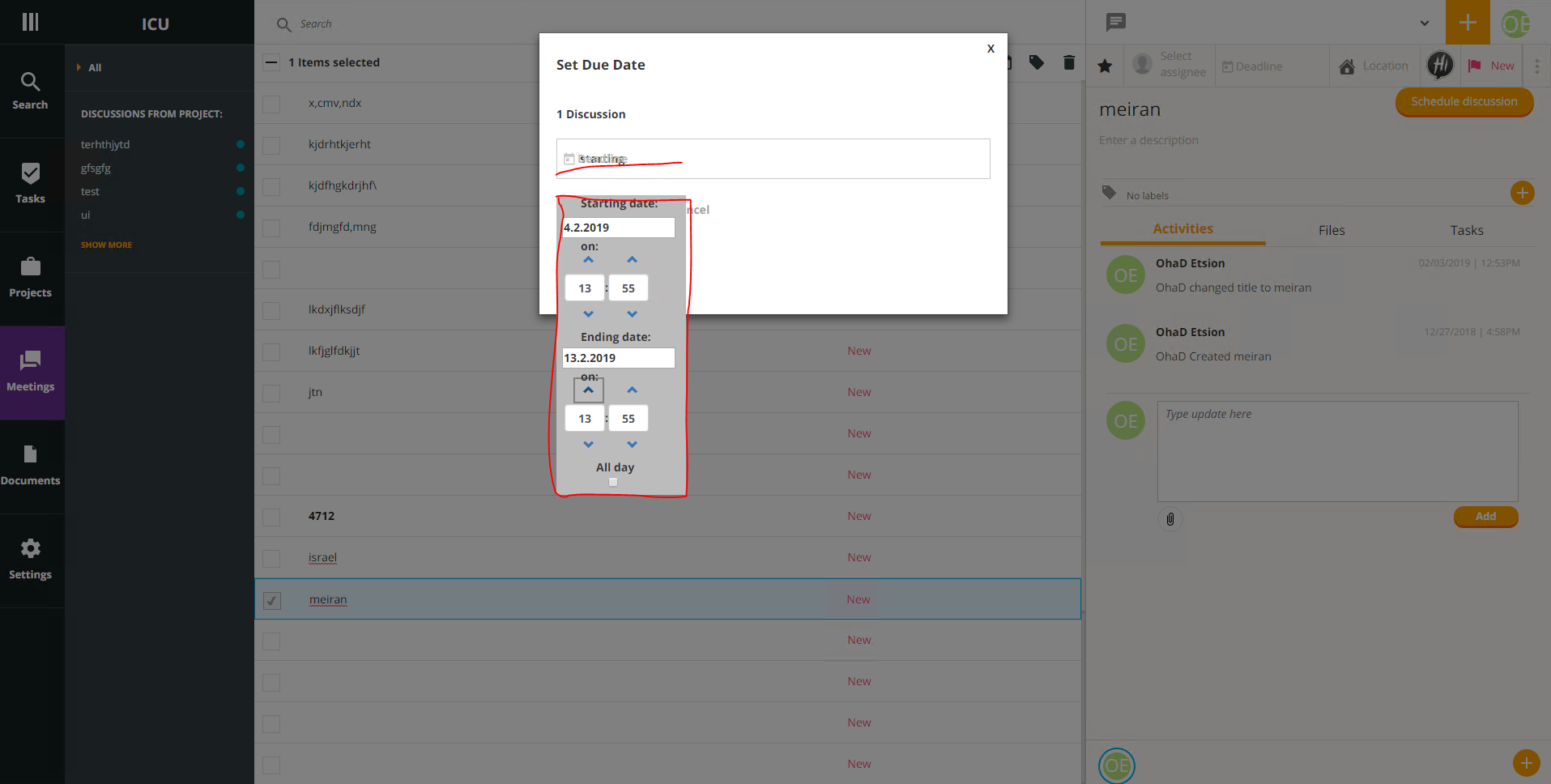Open project test in sidebar

(90, 191)
